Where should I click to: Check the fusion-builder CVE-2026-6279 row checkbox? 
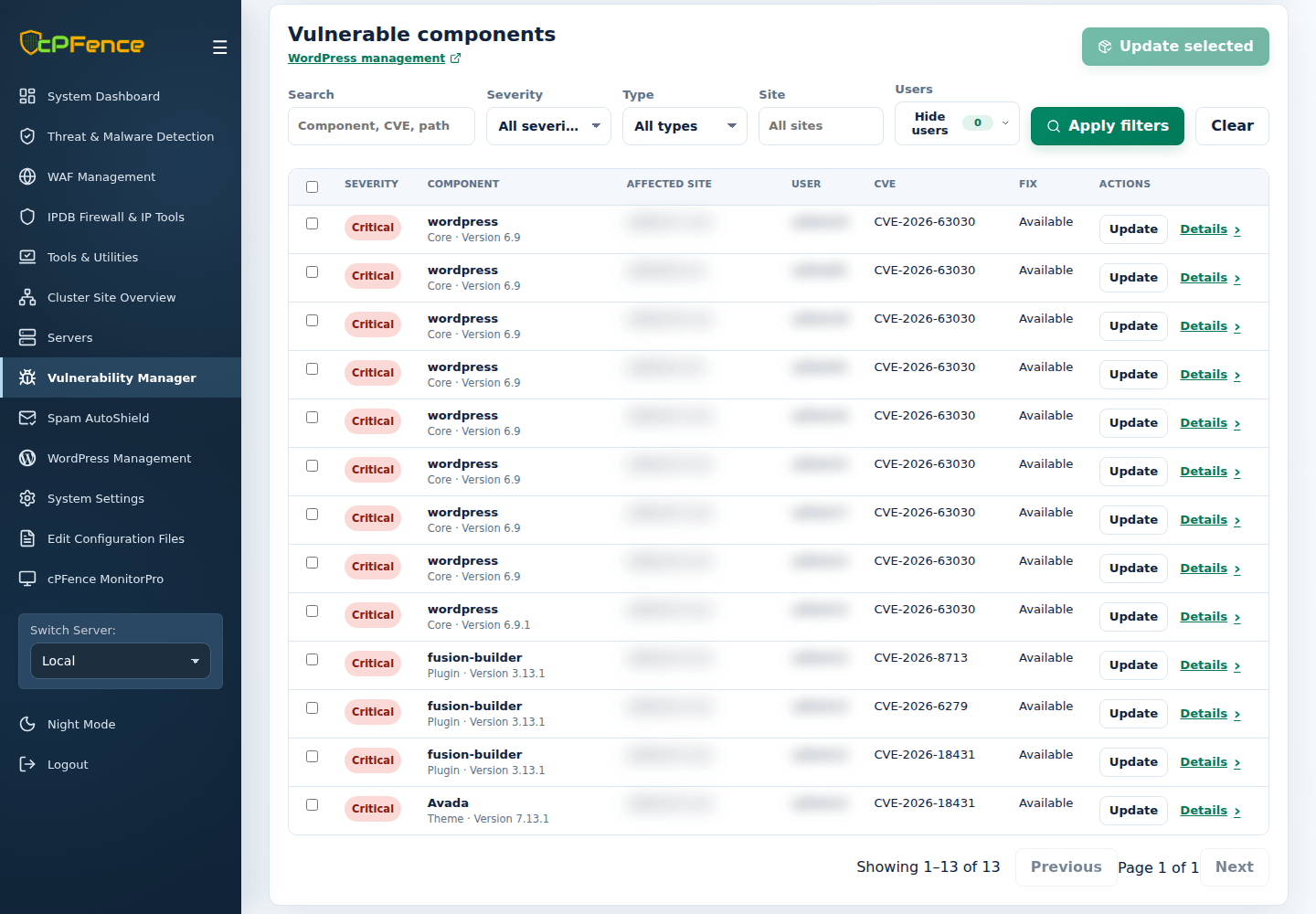312,707
